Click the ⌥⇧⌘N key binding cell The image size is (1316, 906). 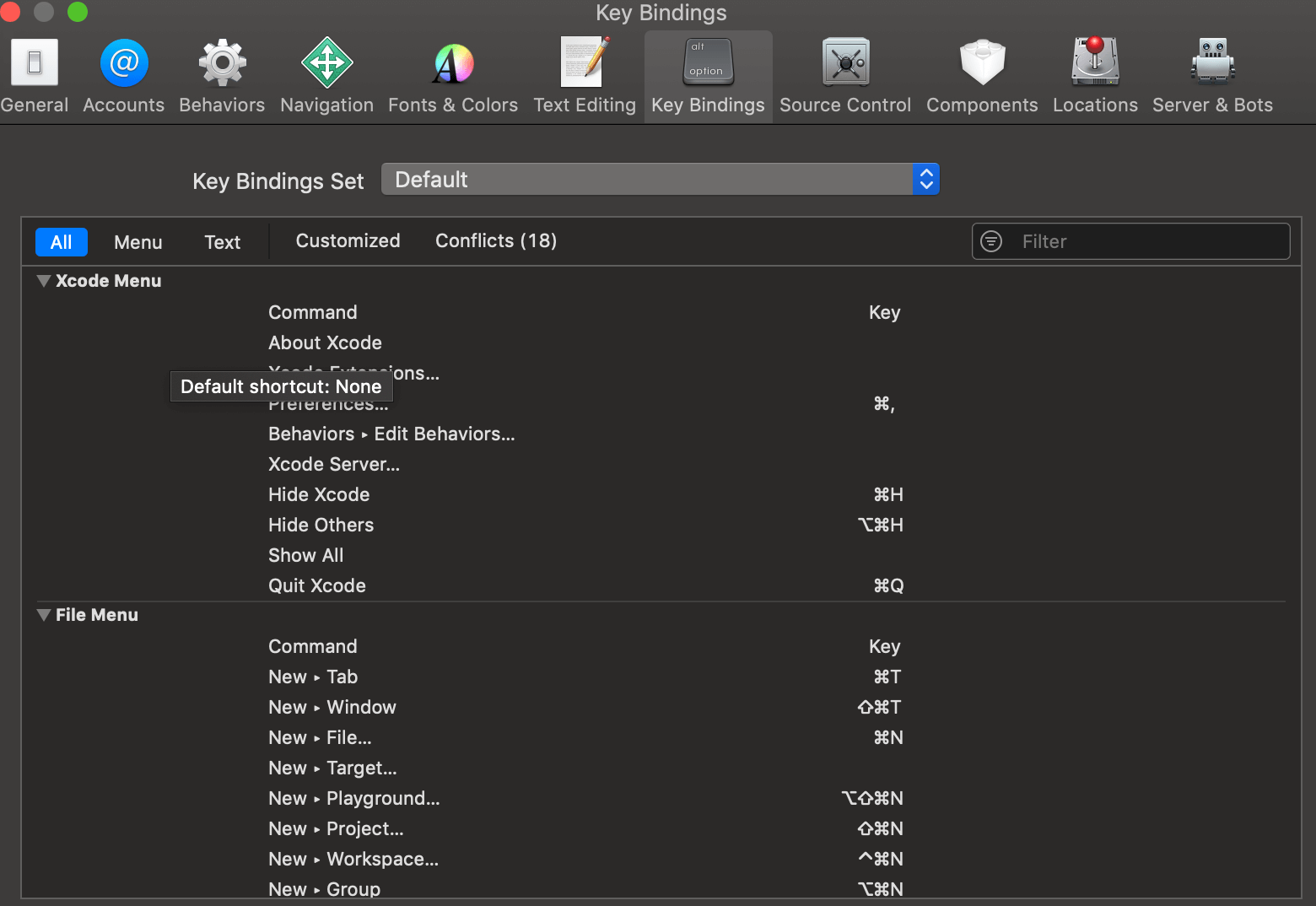tap(872, 798)
